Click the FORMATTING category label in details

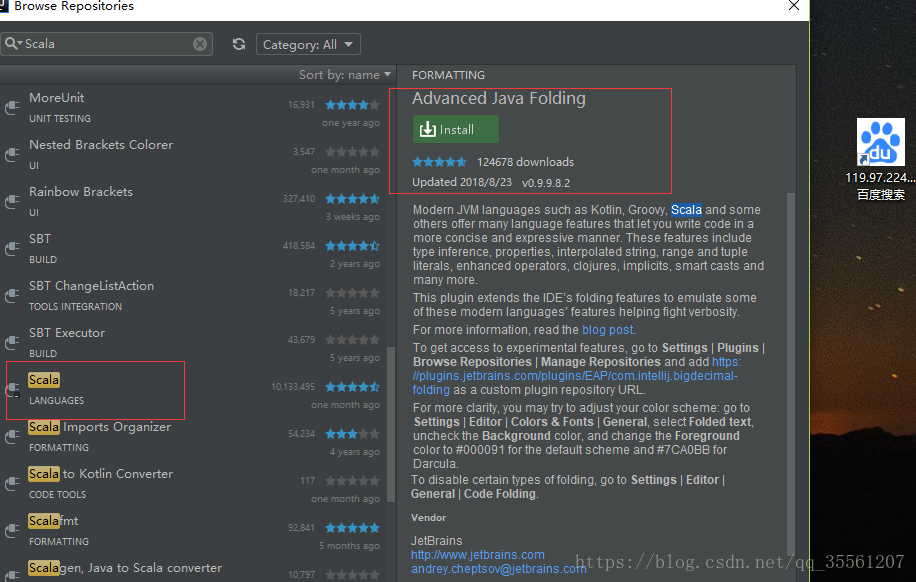(448, 75)
